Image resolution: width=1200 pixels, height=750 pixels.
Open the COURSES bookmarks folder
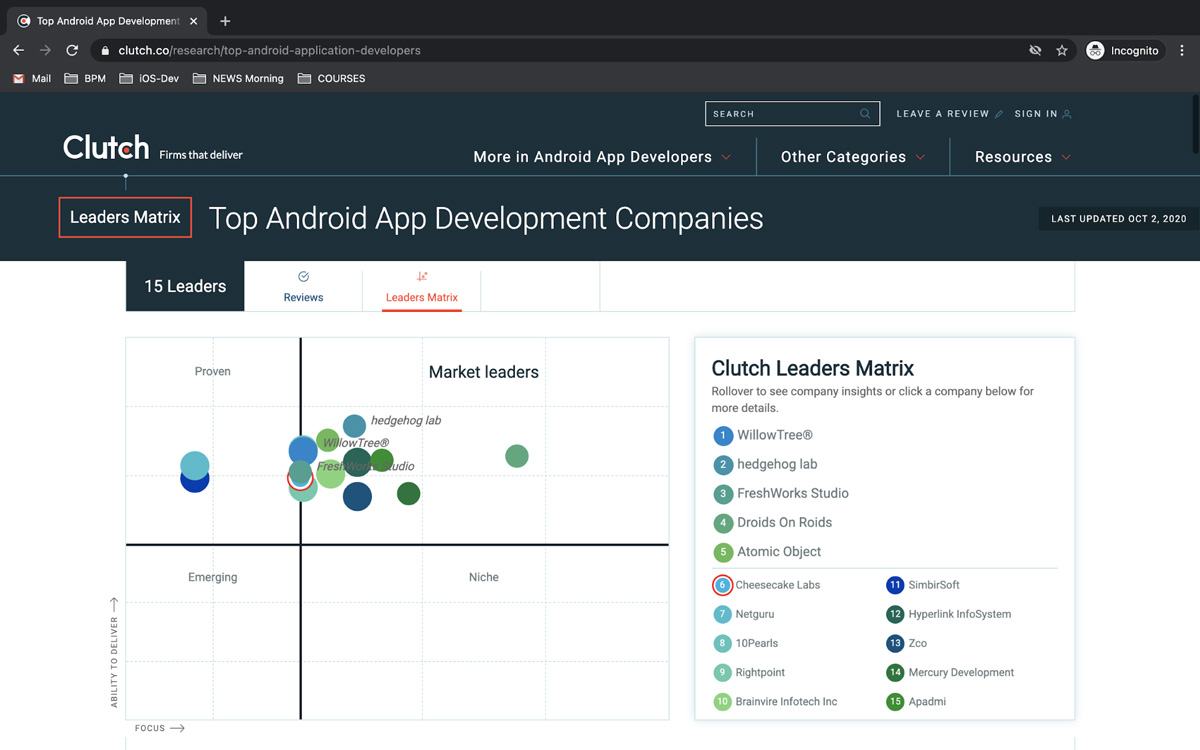tap(331, 78)
